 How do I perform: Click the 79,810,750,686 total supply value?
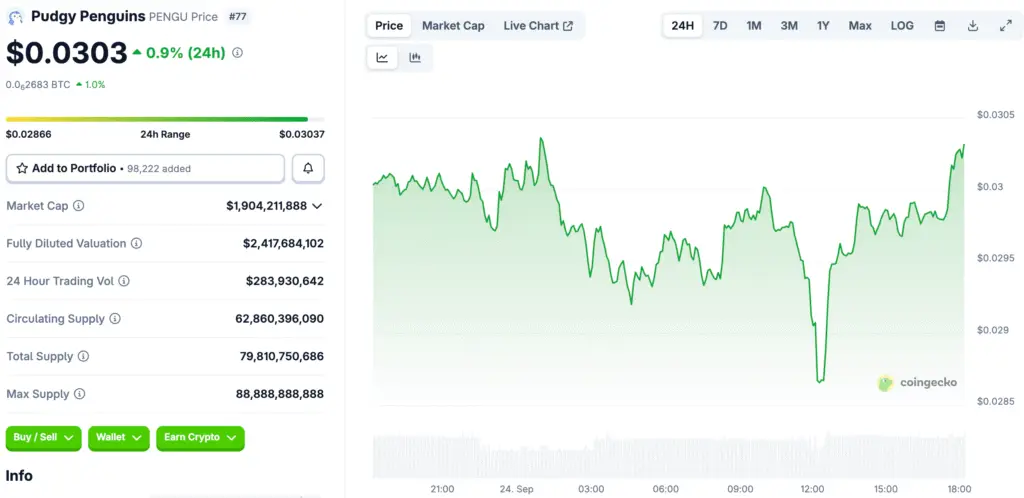tap(281, 356)
